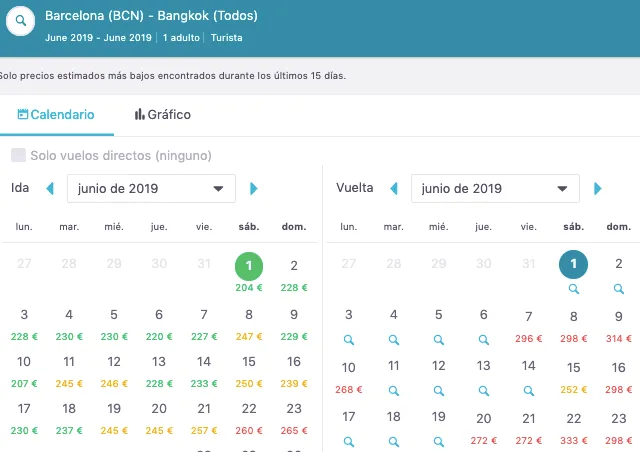Switch to the Gráfico tab

163,115
